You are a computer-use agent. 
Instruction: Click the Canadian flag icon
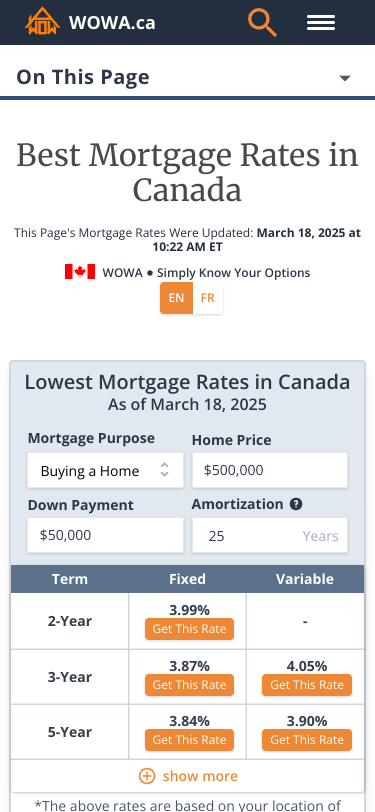click(80, 272)
